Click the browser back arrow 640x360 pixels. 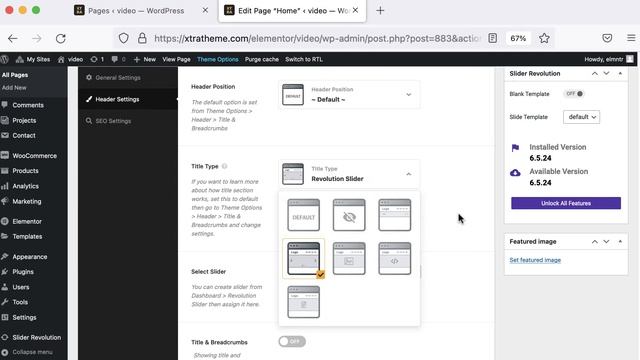(13, 38)
